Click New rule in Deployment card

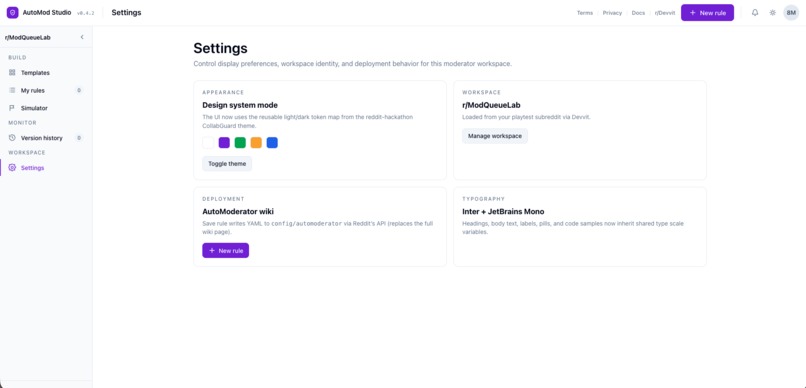pos(225,251)
